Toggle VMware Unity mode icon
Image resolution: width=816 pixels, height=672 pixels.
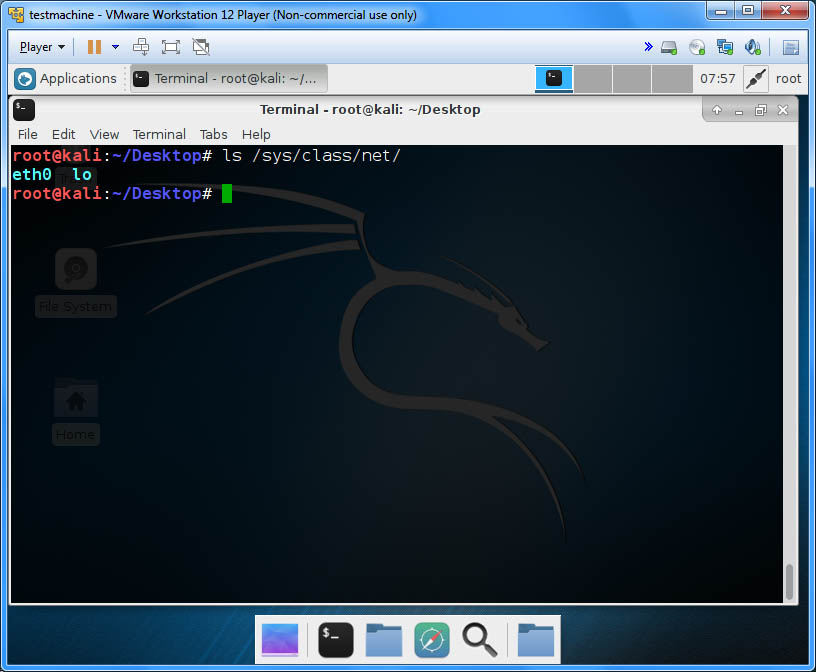pyautogui.click(x=201, y=47)
